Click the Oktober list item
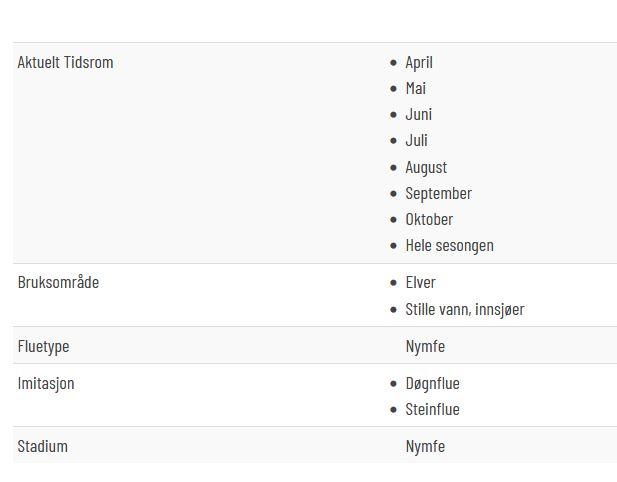The height and width of the screenshot is (482, 617). pyautogui.click(x=429, y=219)
